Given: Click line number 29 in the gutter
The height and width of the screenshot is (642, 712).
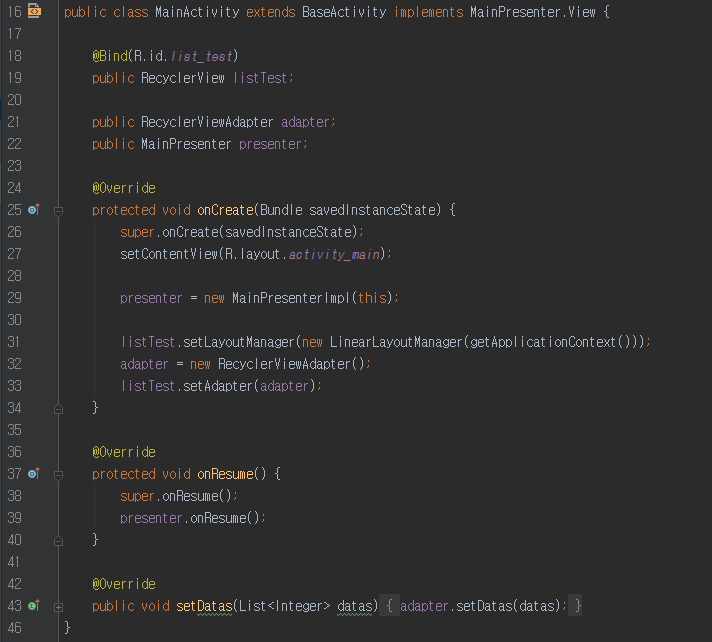Looking at the screenshot, I should [x=15, y=298].
